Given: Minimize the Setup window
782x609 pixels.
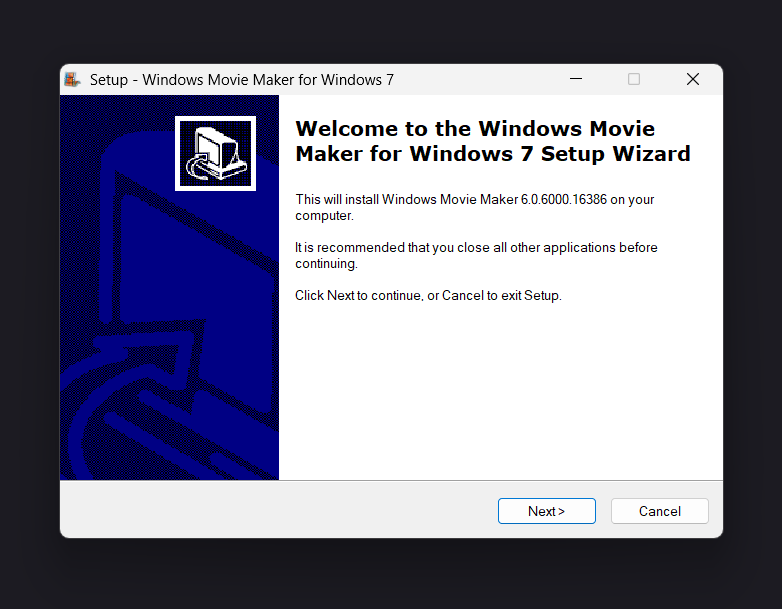Looking at the screenshot, I should (576, 79).
